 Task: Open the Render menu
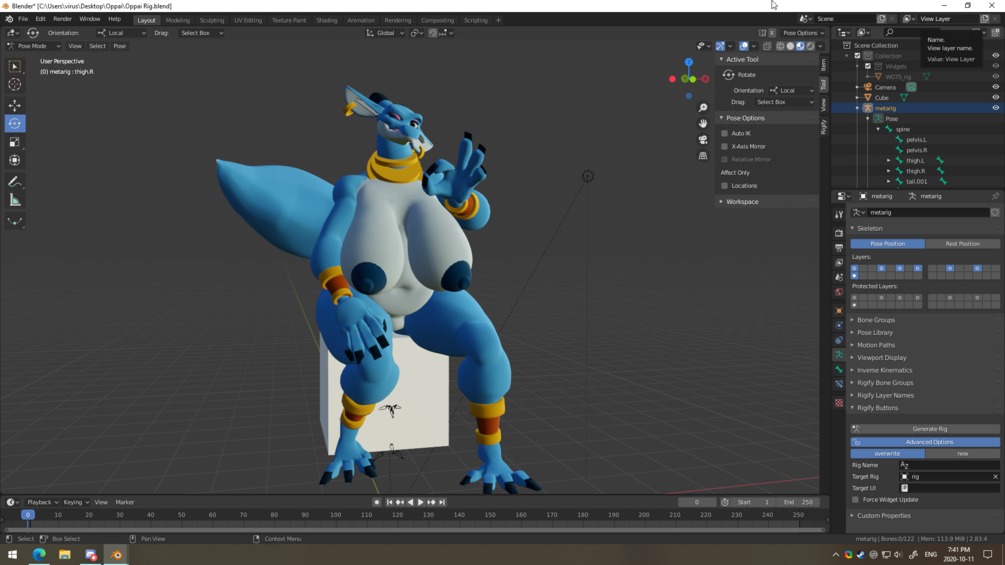62,19
